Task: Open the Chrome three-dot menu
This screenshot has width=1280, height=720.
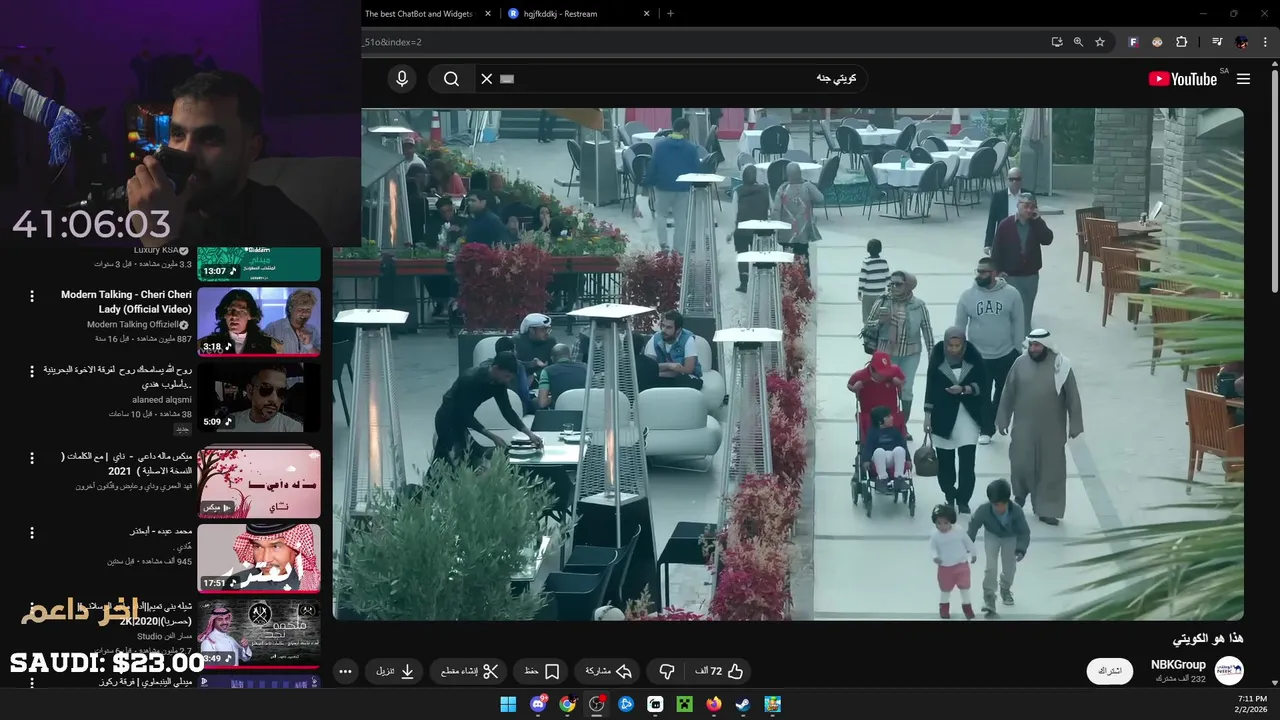Action: (x=1266, y=42)
